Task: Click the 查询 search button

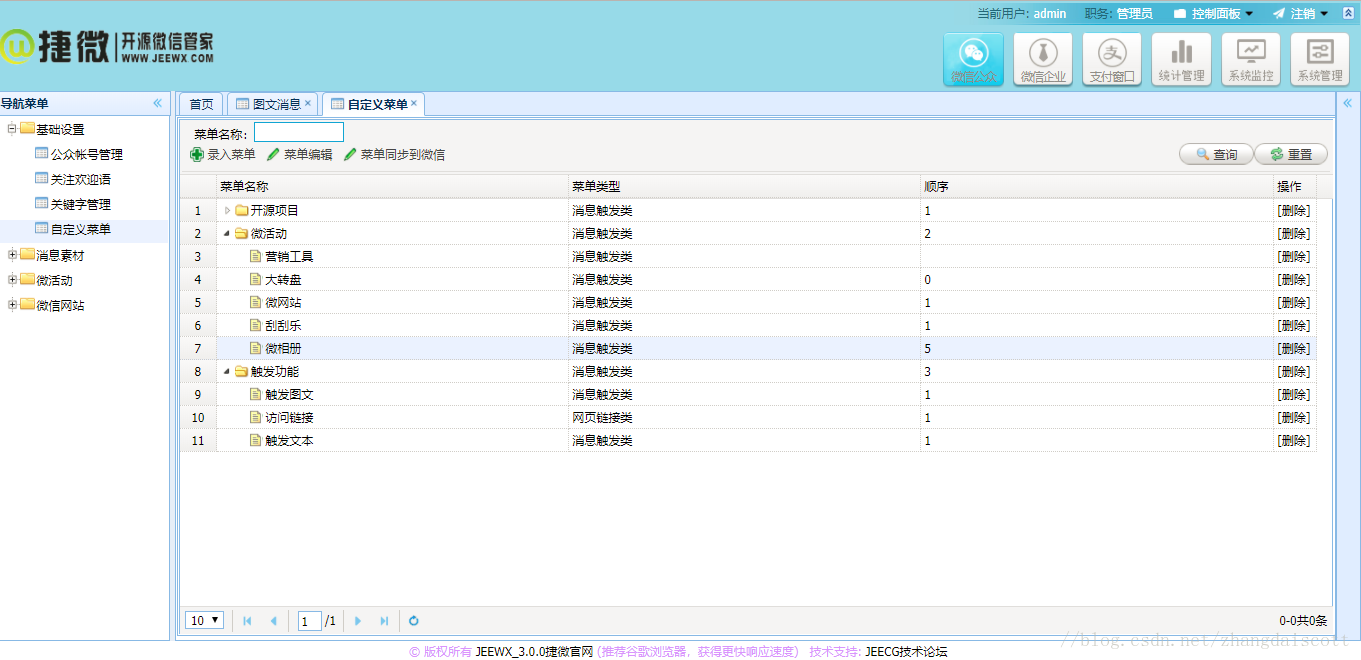Action: point(1215,154)
